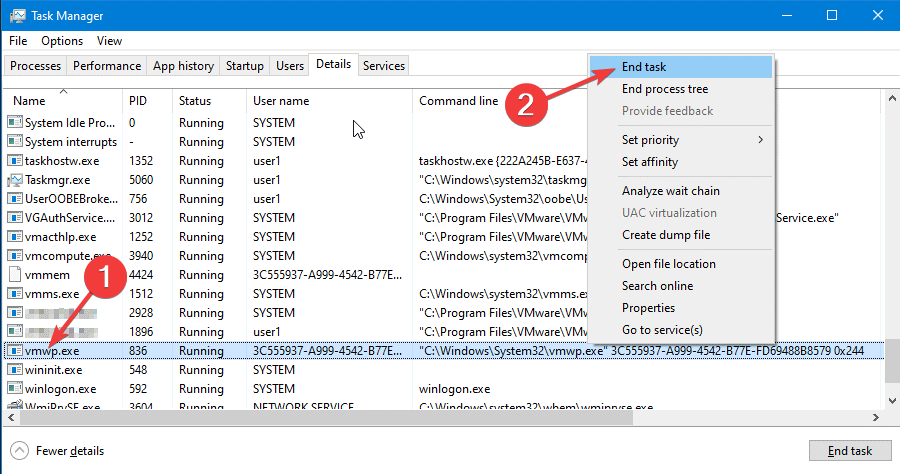Image resolution: width=900 pixels, height=474 pixels.
Task: Choose Open file location
Action: coord(681,263)
